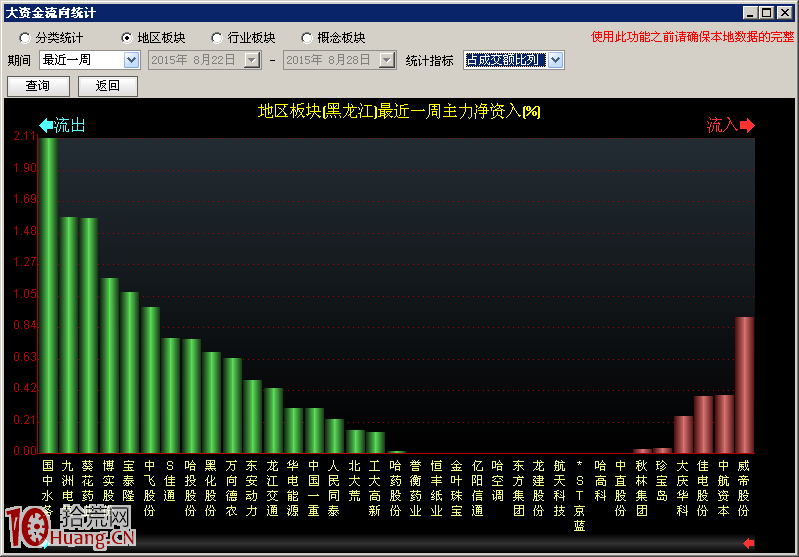The width and height of the screenshot is (799, 557).
Task: Click the red left arrow at the chart bottom right
Action: click(x=749, y=543)
